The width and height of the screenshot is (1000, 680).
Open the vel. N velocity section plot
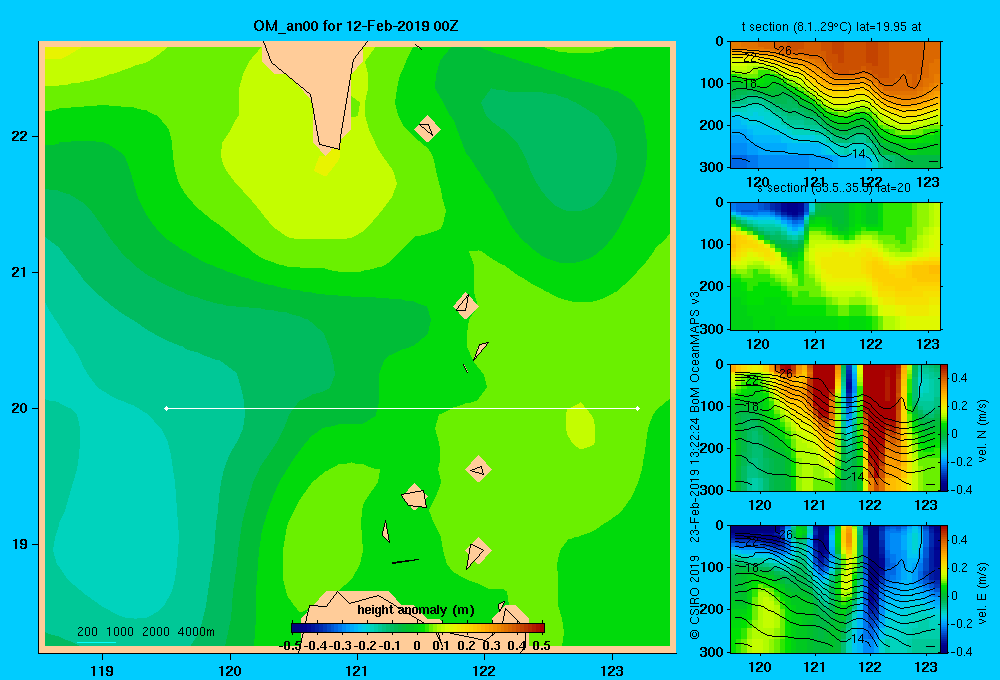[x=835, y=427]
